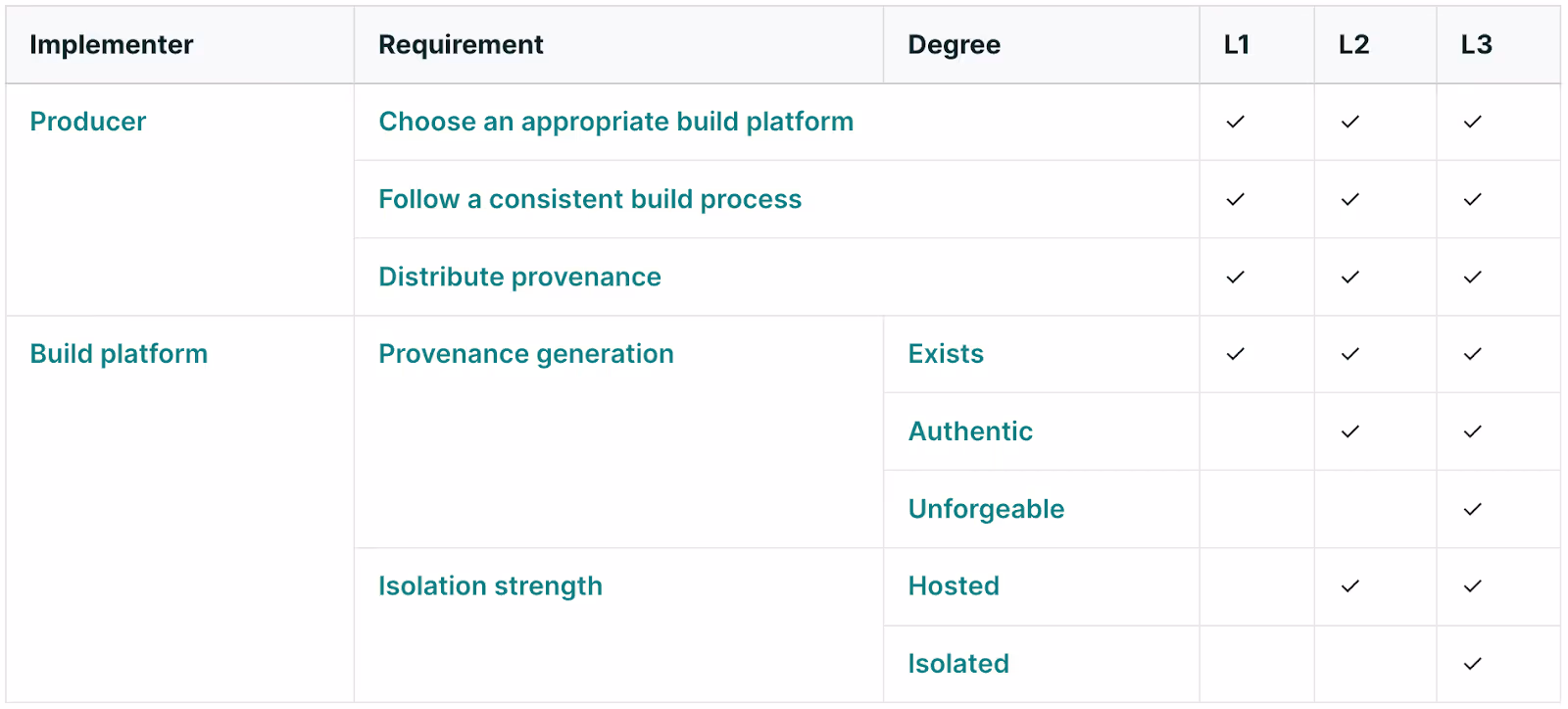Click the Requirement column header
The image size is (1568, 709).
[461, 45]
